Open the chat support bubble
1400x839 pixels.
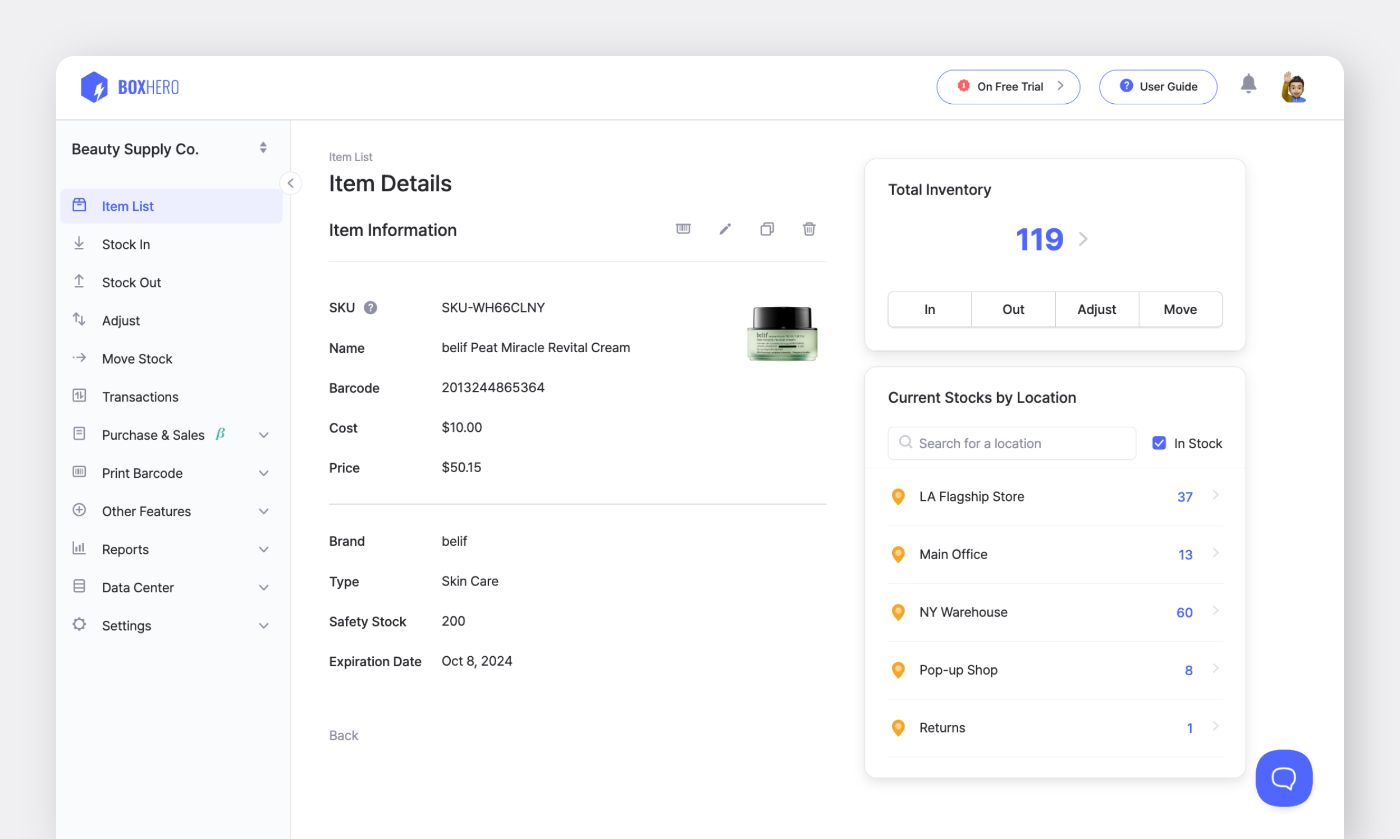pos(1284,778)
